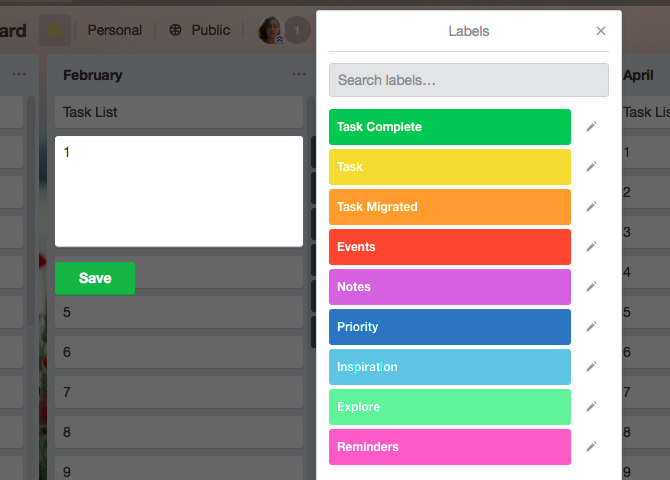Toggle the orange Task Migrated label
This screenshot has height=480, width=670.
[449, 207]
